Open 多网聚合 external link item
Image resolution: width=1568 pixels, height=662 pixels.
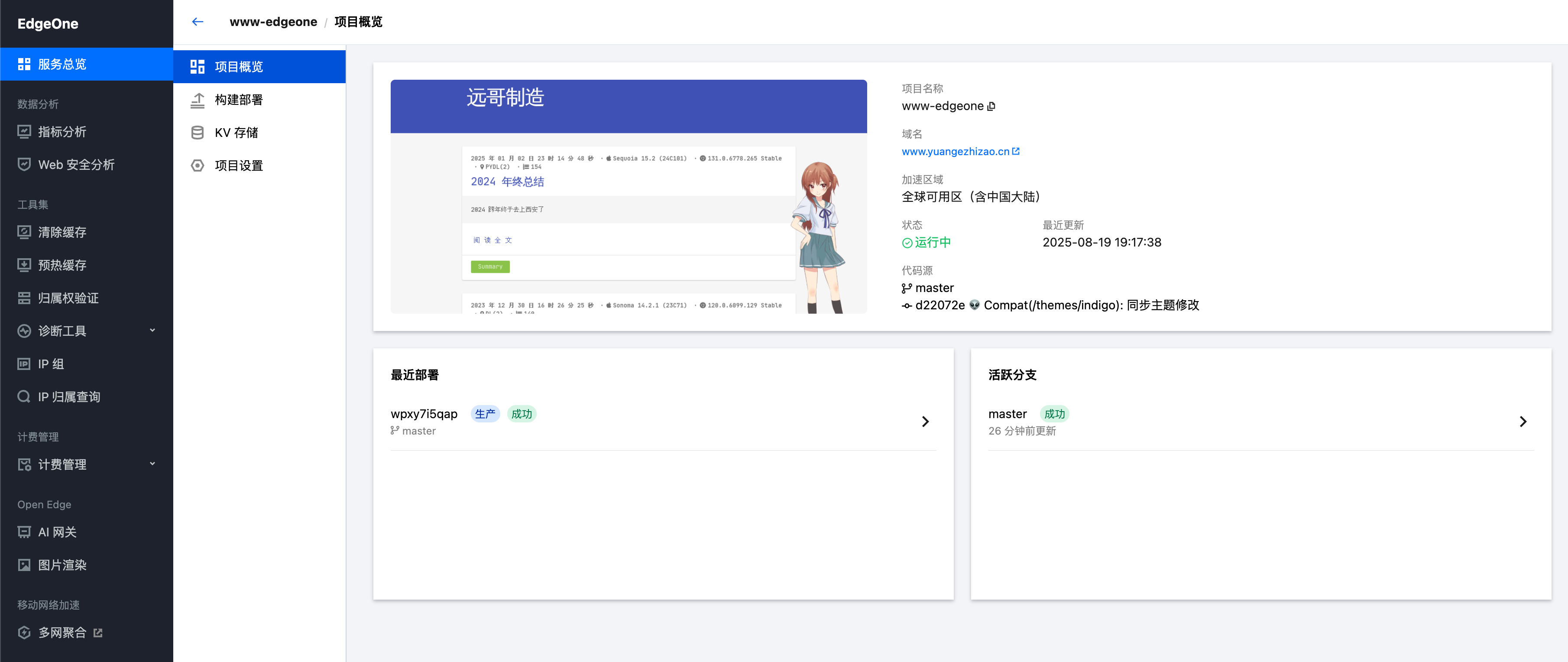[x=62, y=633]
